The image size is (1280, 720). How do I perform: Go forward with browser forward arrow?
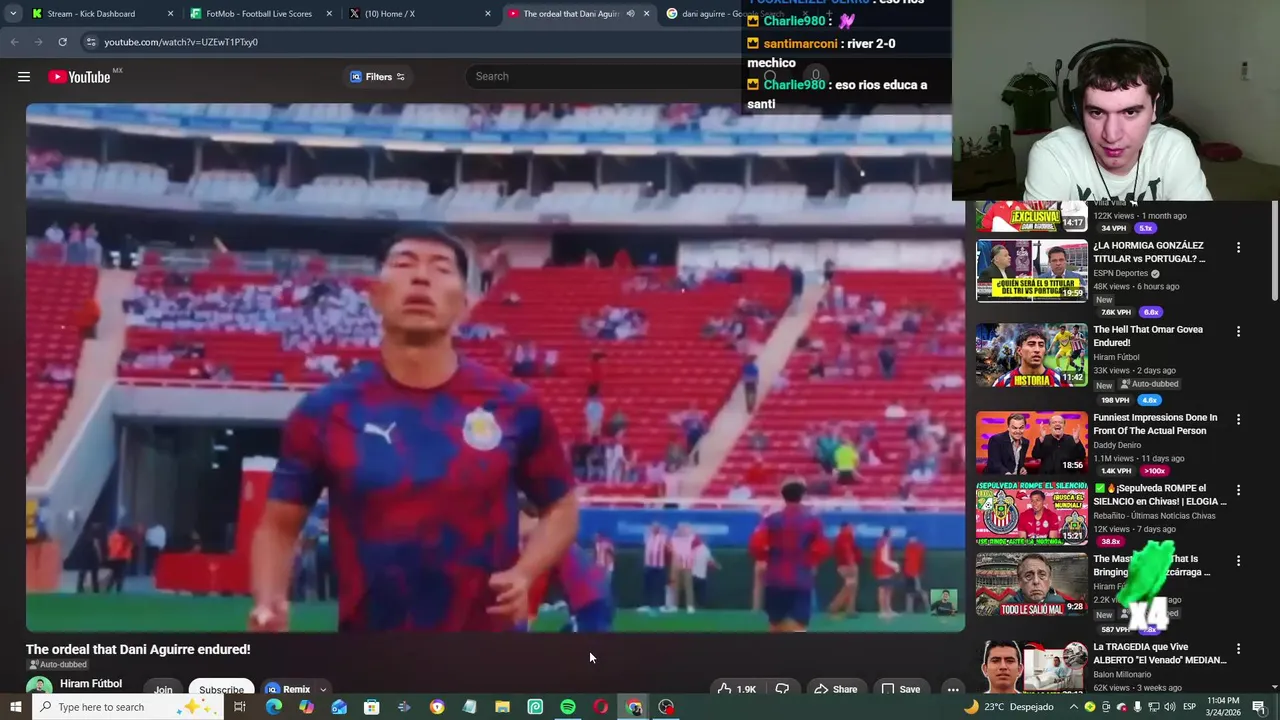38,42
